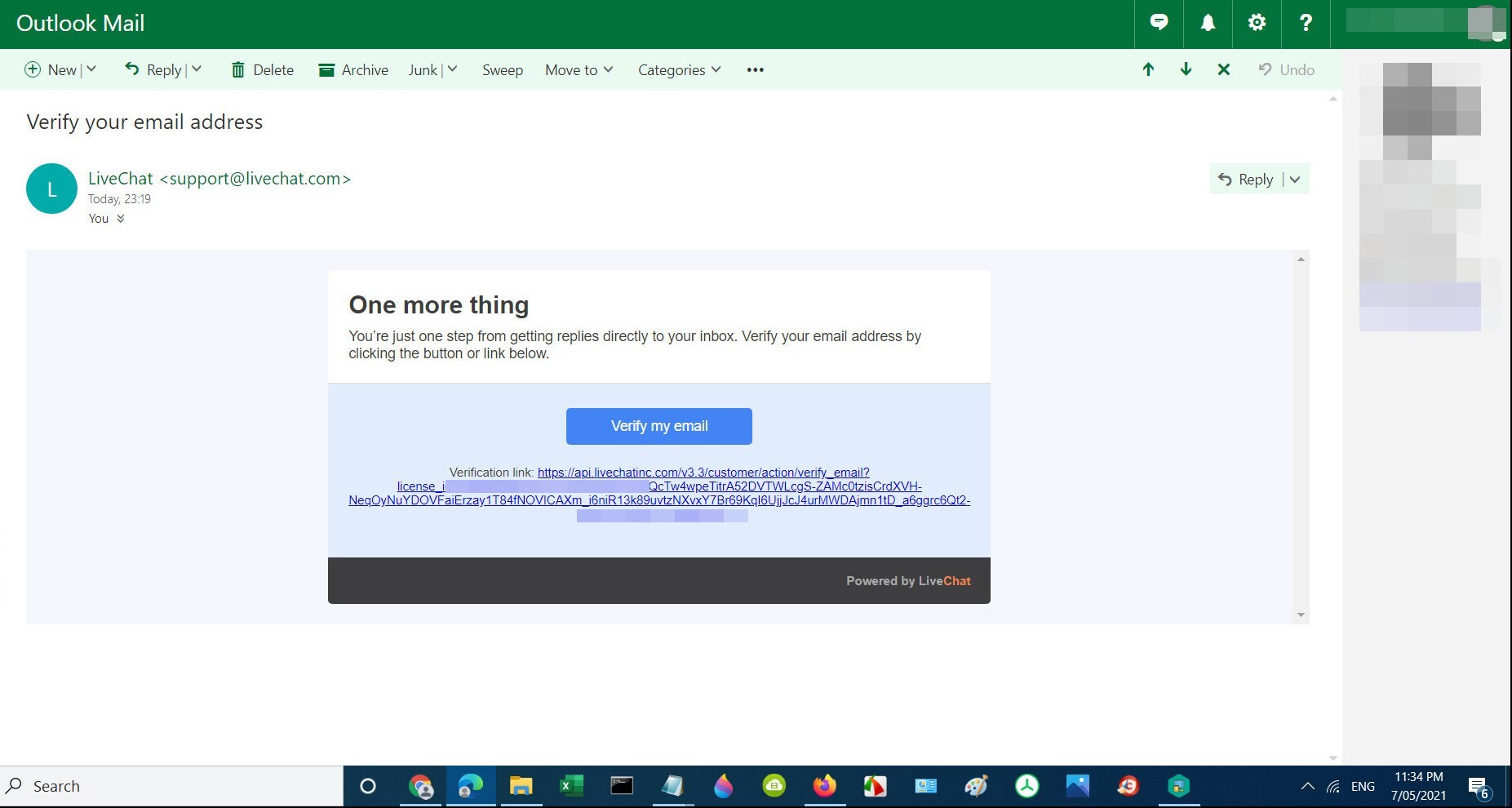Open File Explorer from the taskbar
The width and height of the screenshot is (1512, 808).
tap(521, 787)
